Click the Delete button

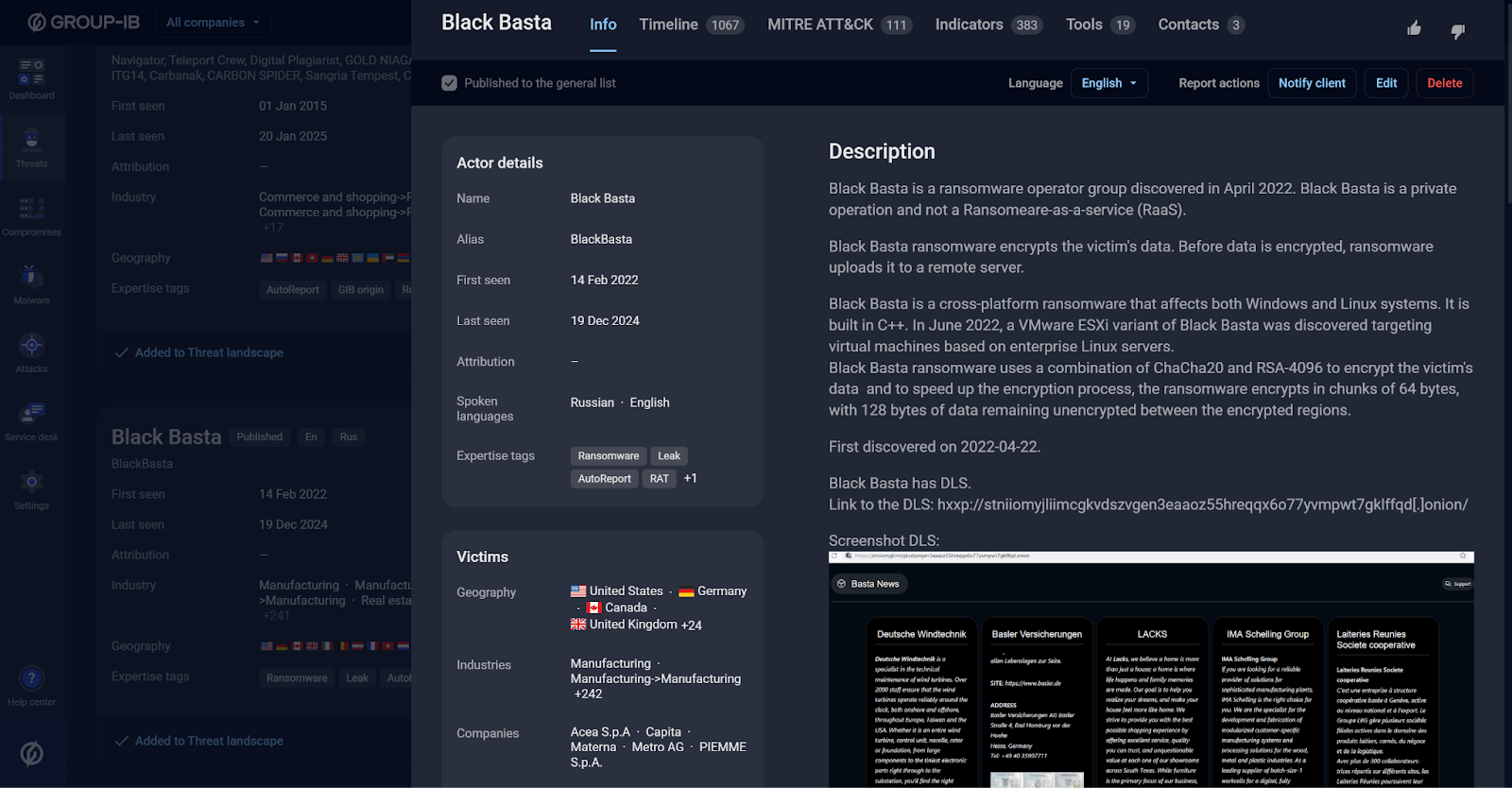coord(1444,83)
